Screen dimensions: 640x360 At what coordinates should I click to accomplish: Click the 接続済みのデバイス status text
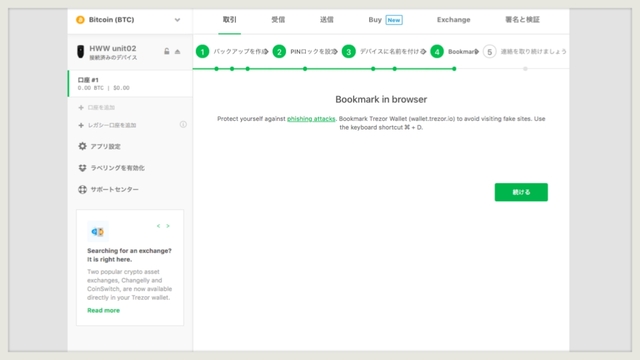pyautogui.click(x=113, y=58)
